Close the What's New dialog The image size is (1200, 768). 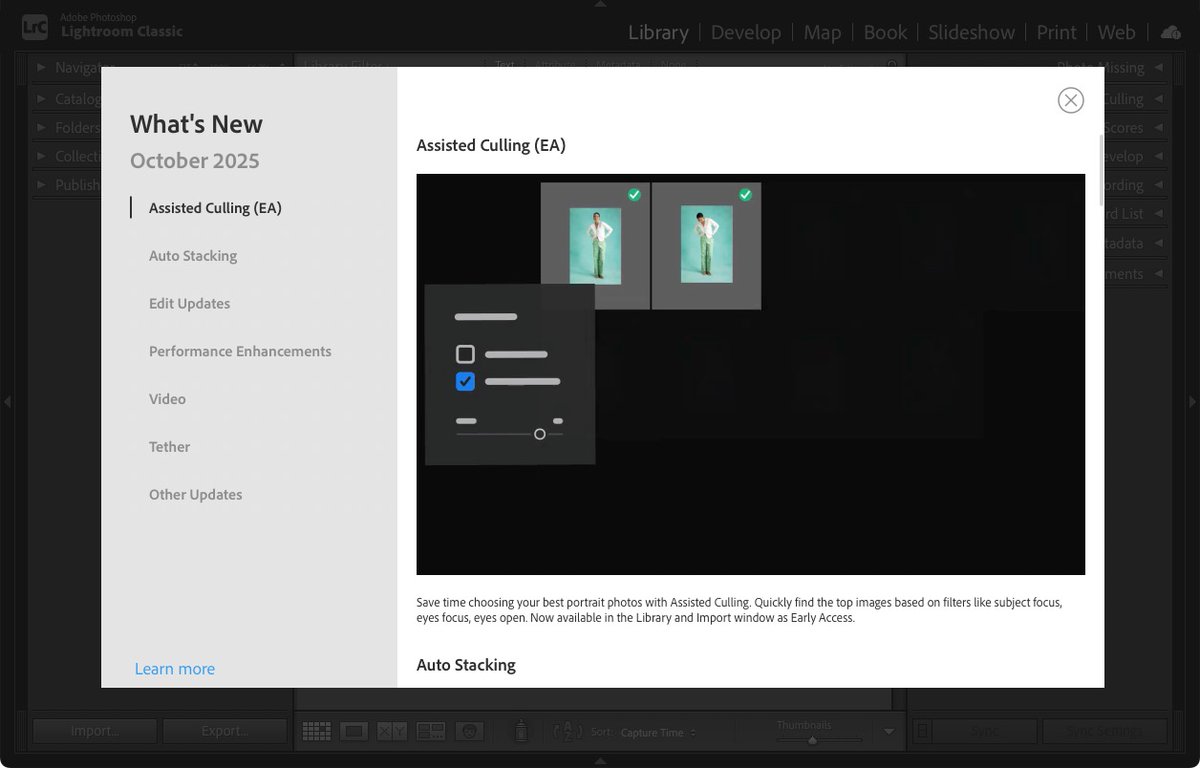(1070, 100)
